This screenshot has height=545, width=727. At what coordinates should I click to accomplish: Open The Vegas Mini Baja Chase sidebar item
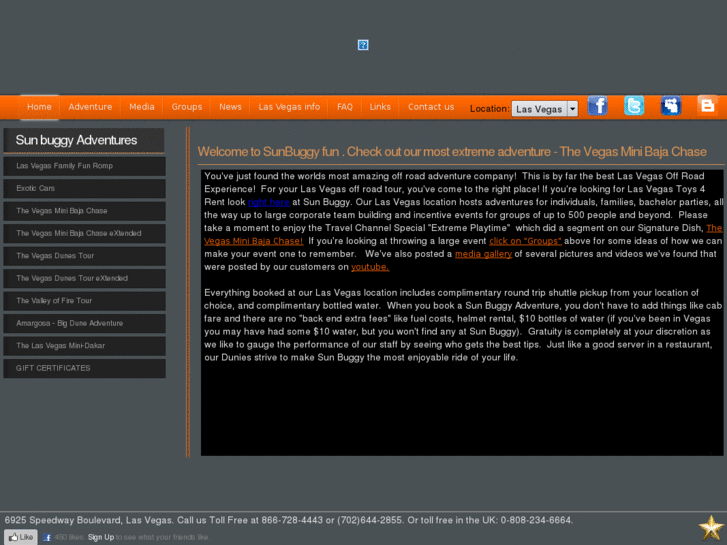(x=84, y=211)
